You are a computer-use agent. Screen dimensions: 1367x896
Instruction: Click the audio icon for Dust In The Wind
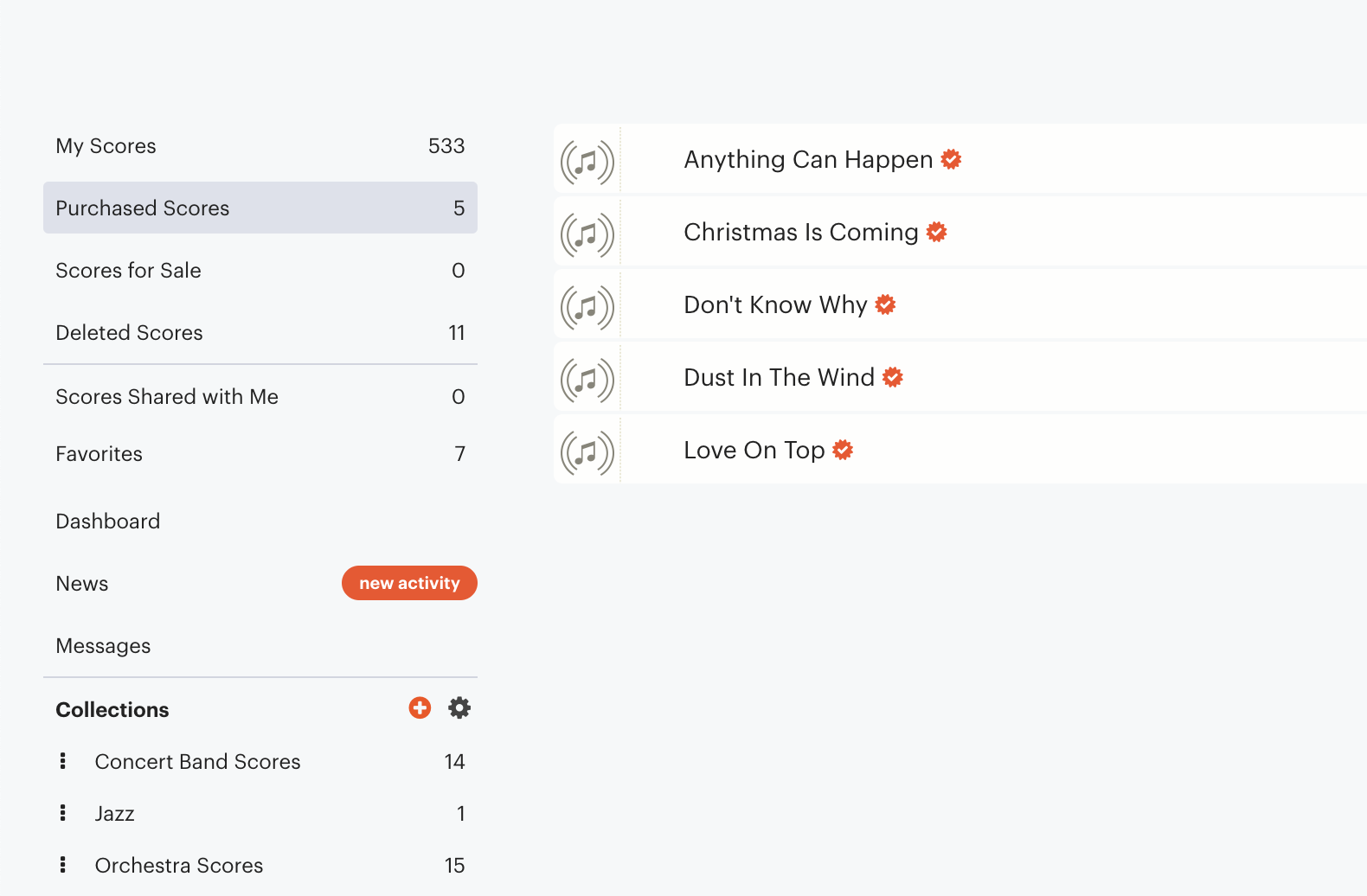[x=587, y=380]
